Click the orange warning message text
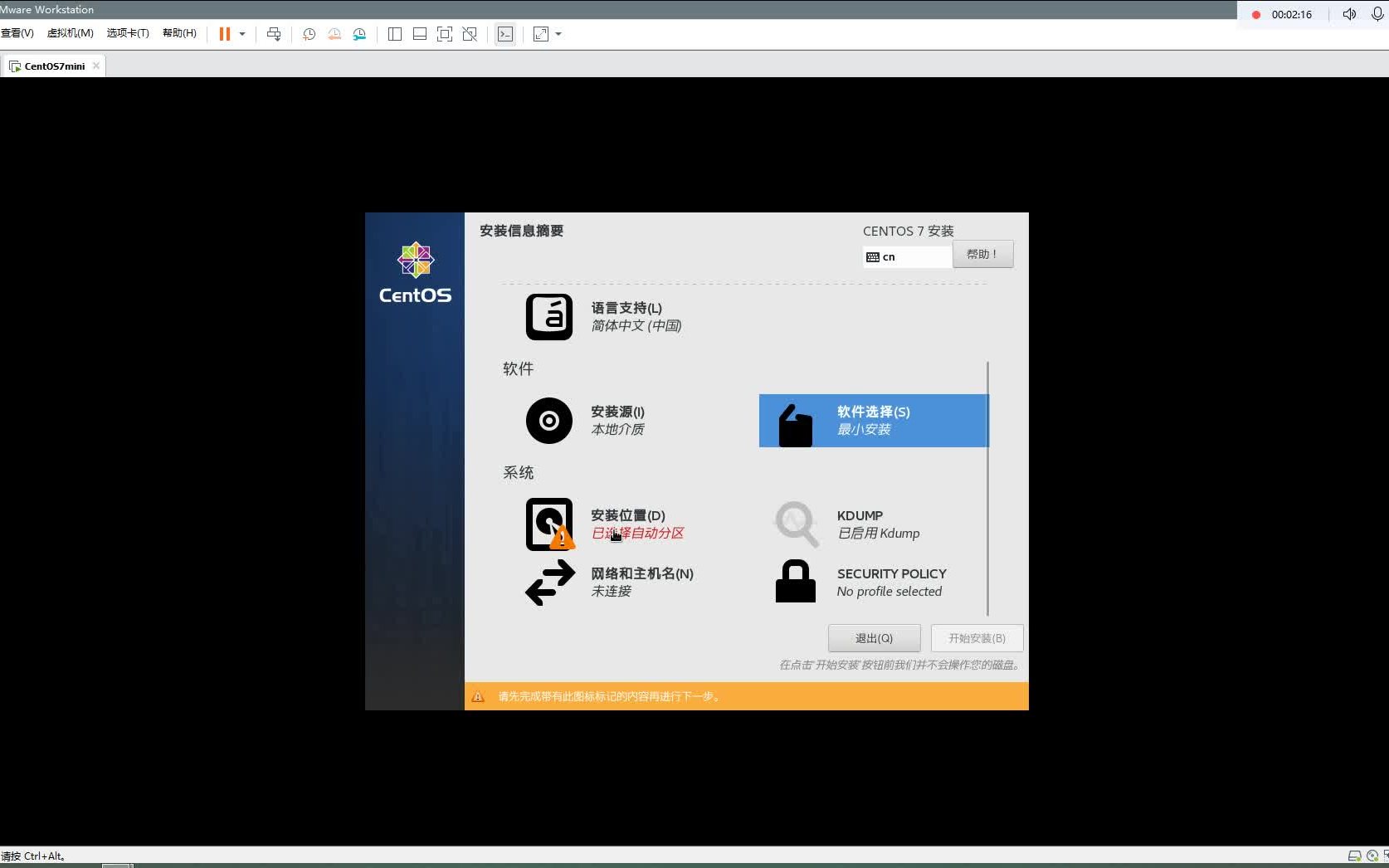Viewport: 1389px width, 868px height. 610,696
